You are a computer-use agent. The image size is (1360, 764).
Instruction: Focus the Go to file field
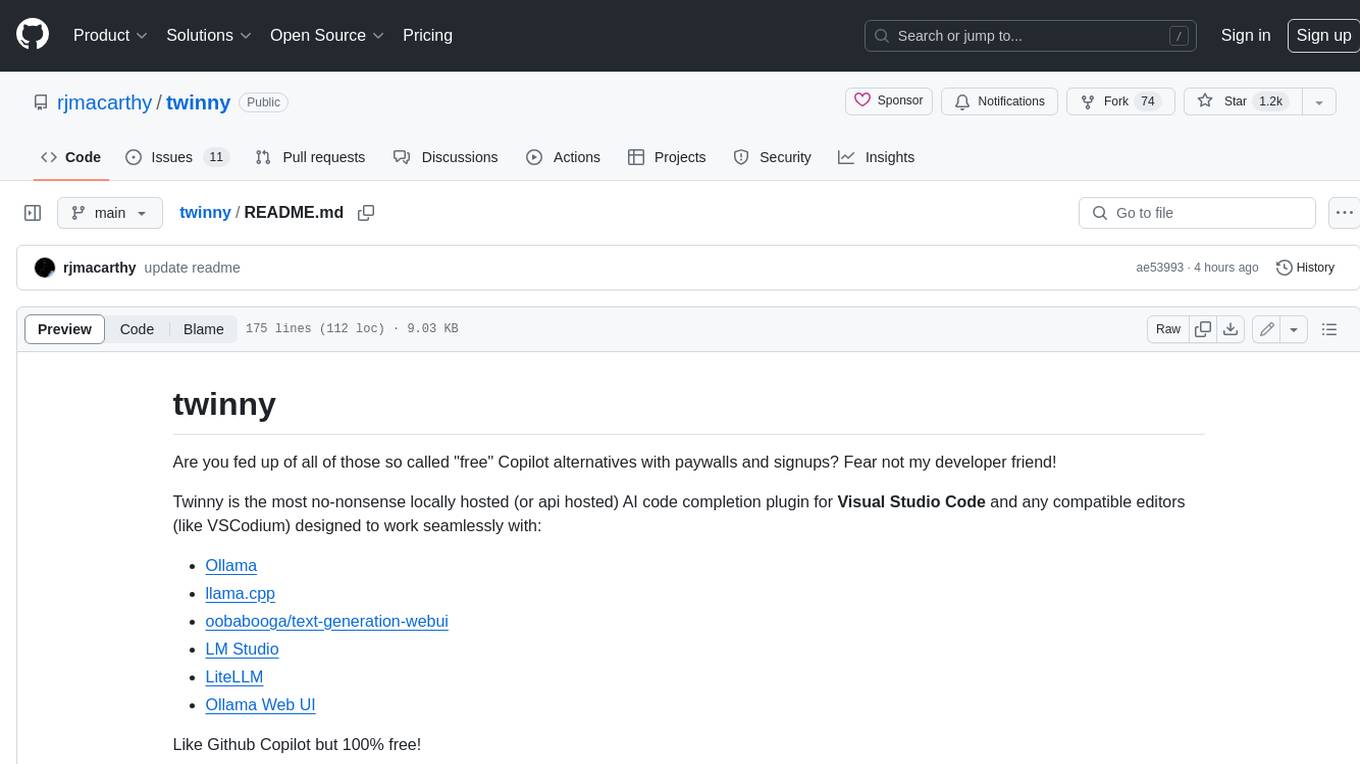tap(1197, 213)
